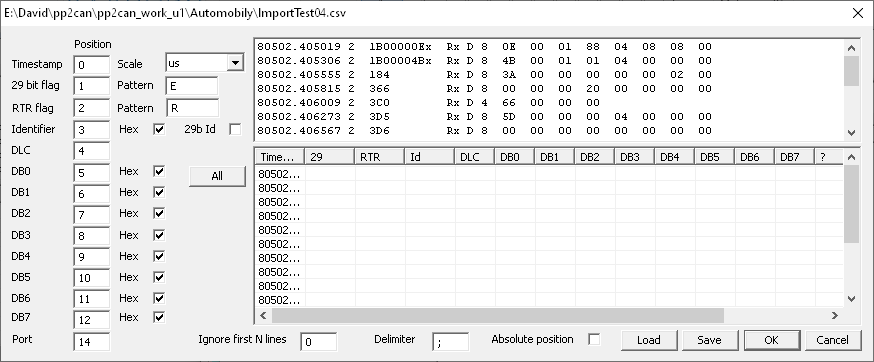Select the raw line with identifier 3D5
This screenshot has height=362, width=874.
coord(484,117)
